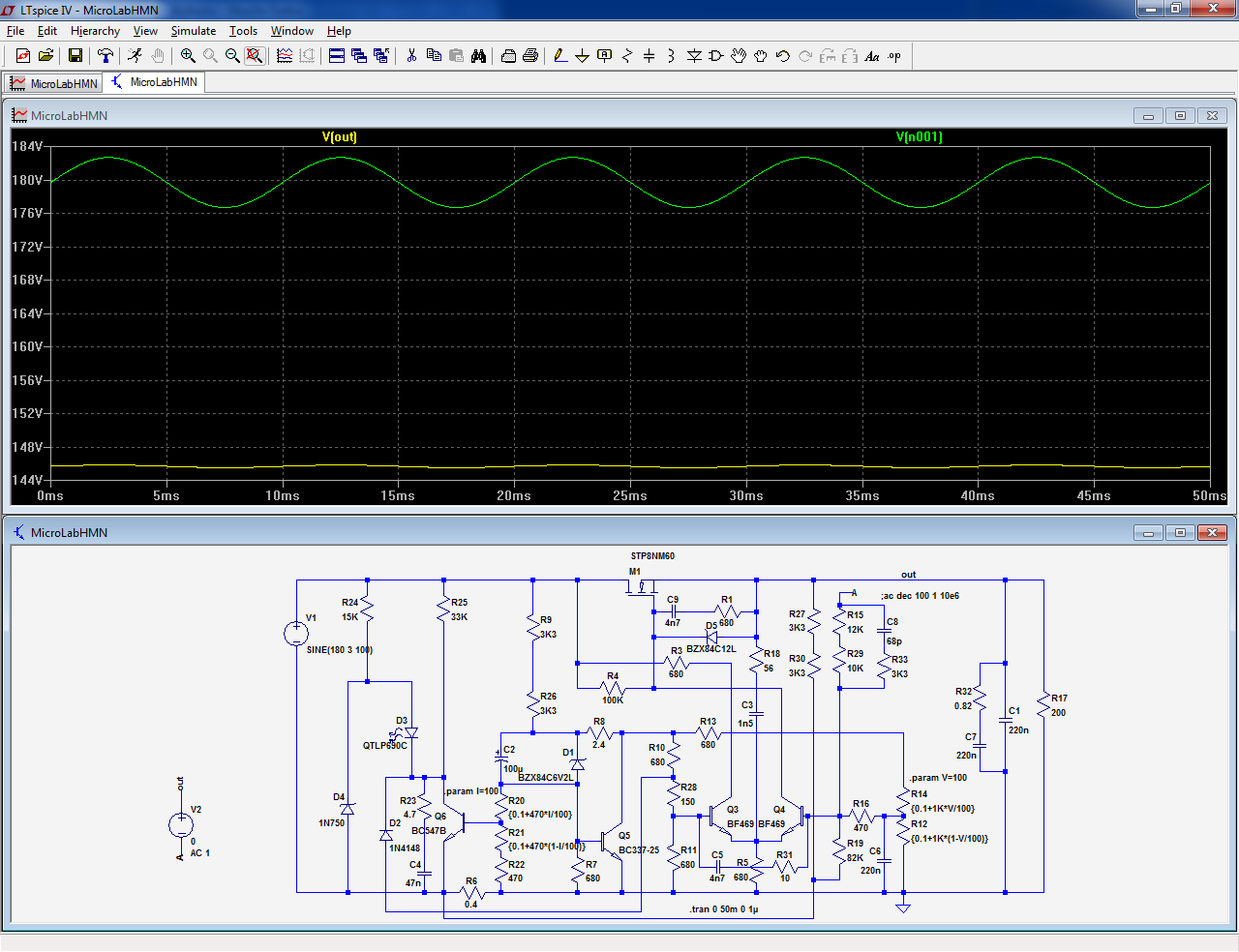1239x952 pixels.
Task: Click the ;ac dec 100 1 10e6 comment
Action: 920,596
